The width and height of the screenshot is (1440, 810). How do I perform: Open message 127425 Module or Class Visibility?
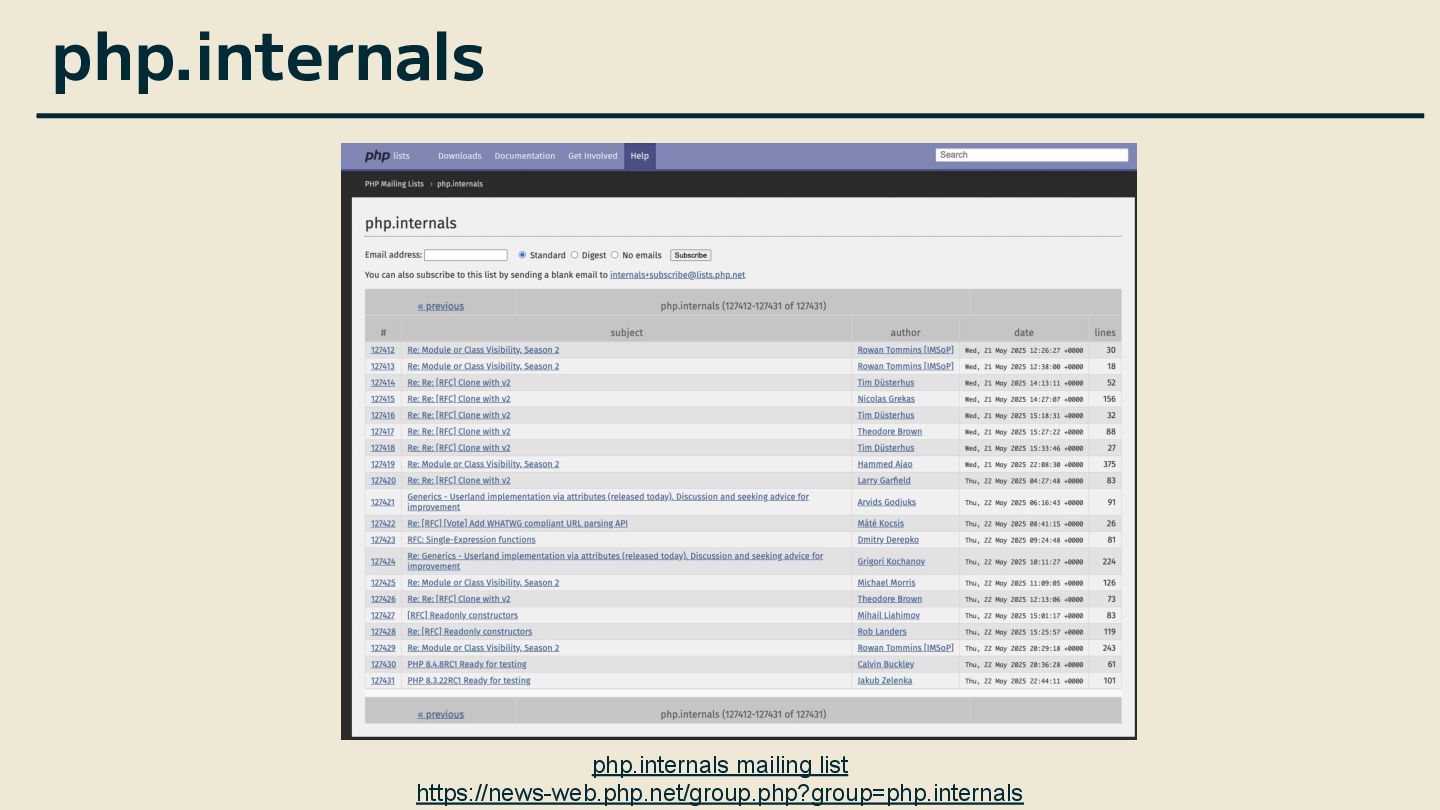click(483, 582)
